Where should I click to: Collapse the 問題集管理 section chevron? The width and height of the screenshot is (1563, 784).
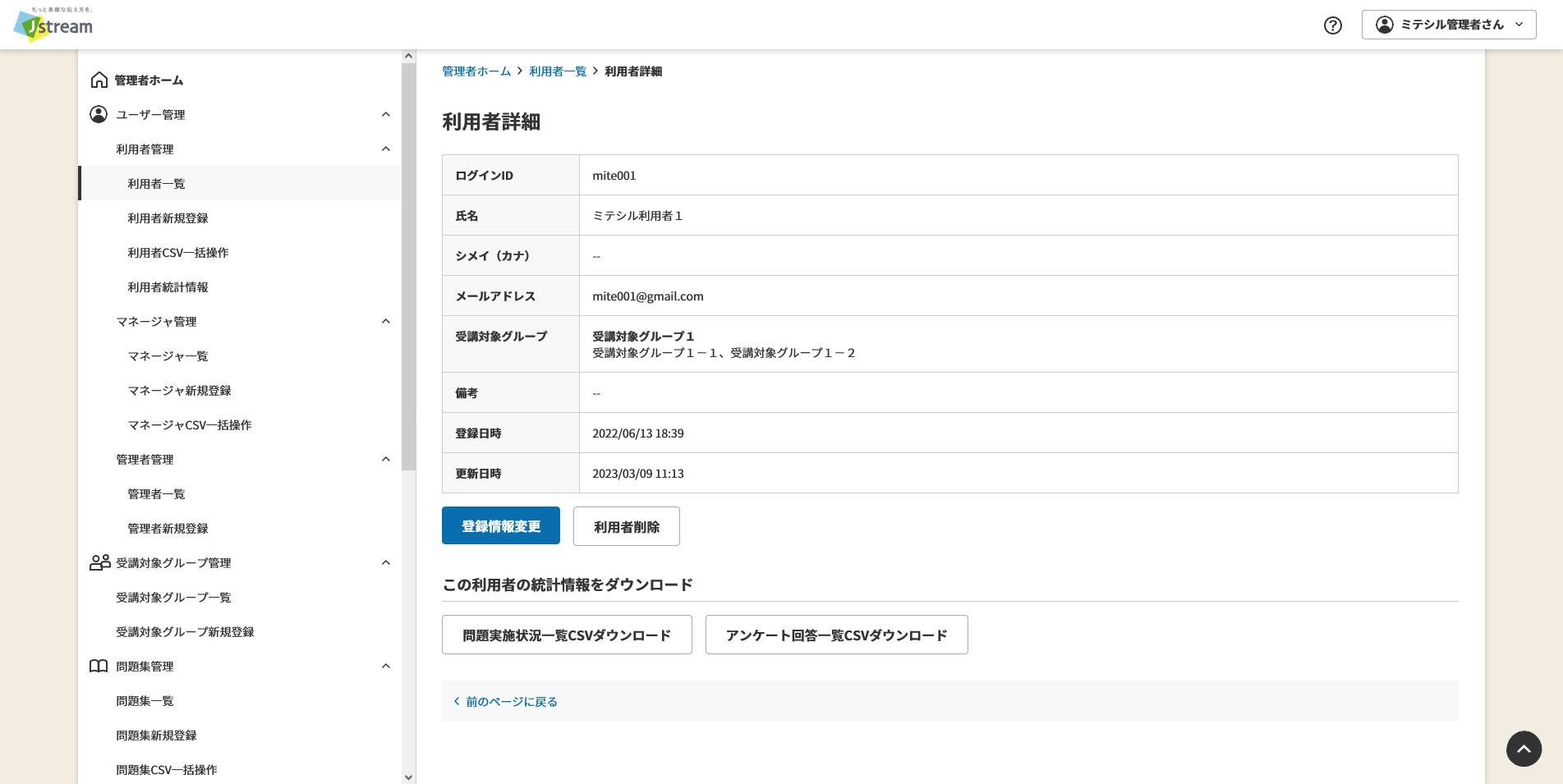click(386, 666)
